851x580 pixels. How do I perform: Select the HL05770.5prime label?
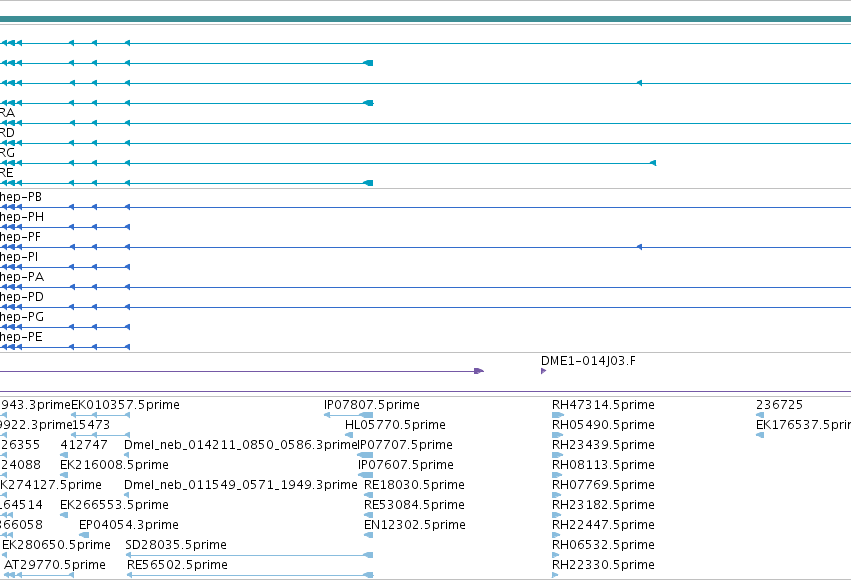395,425
